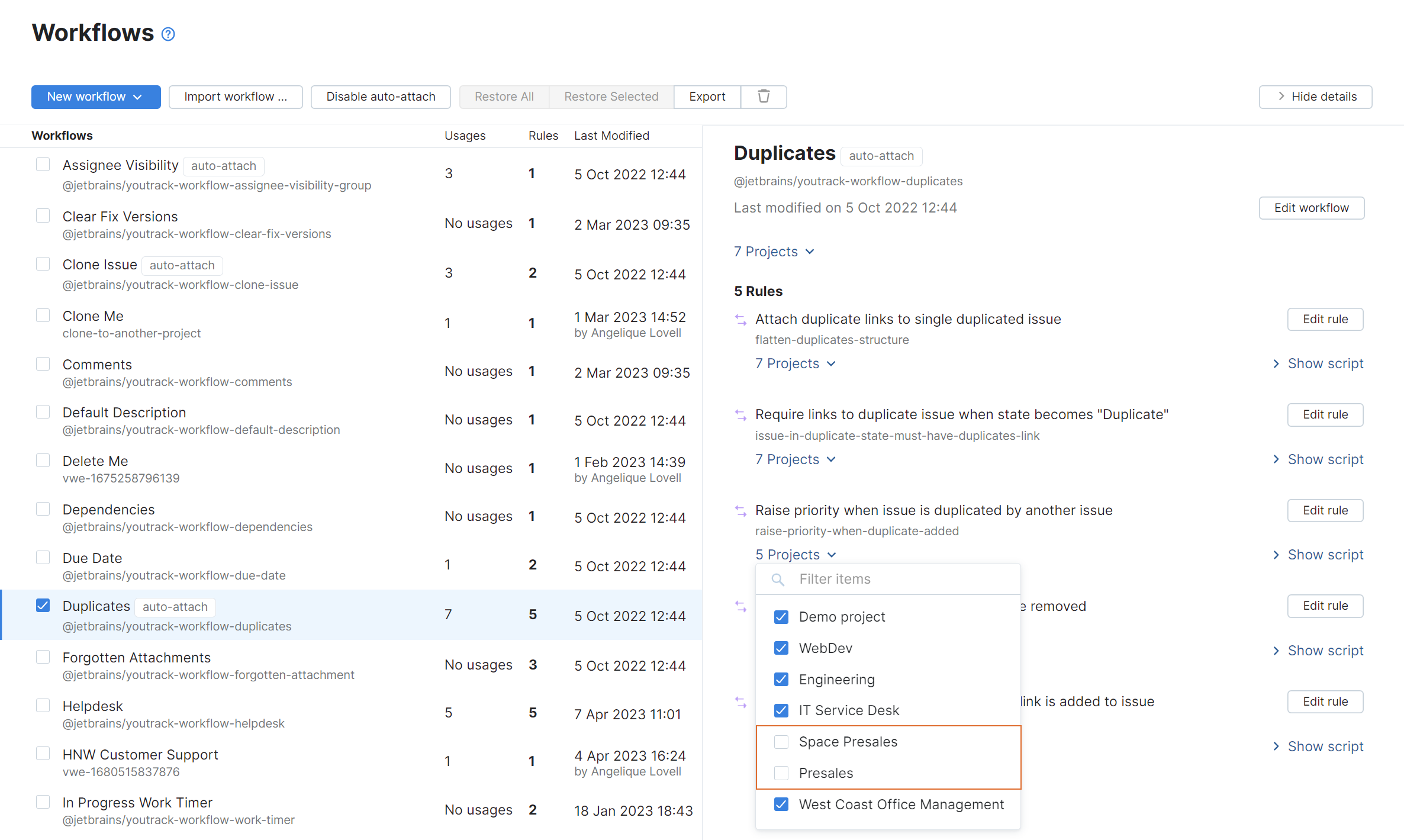This screenshot has height=840, width=1404.
Task: Click the on-change icon beside "Attach duplicate links" rule
Action: pyautogui.click(x=740, y=319)
